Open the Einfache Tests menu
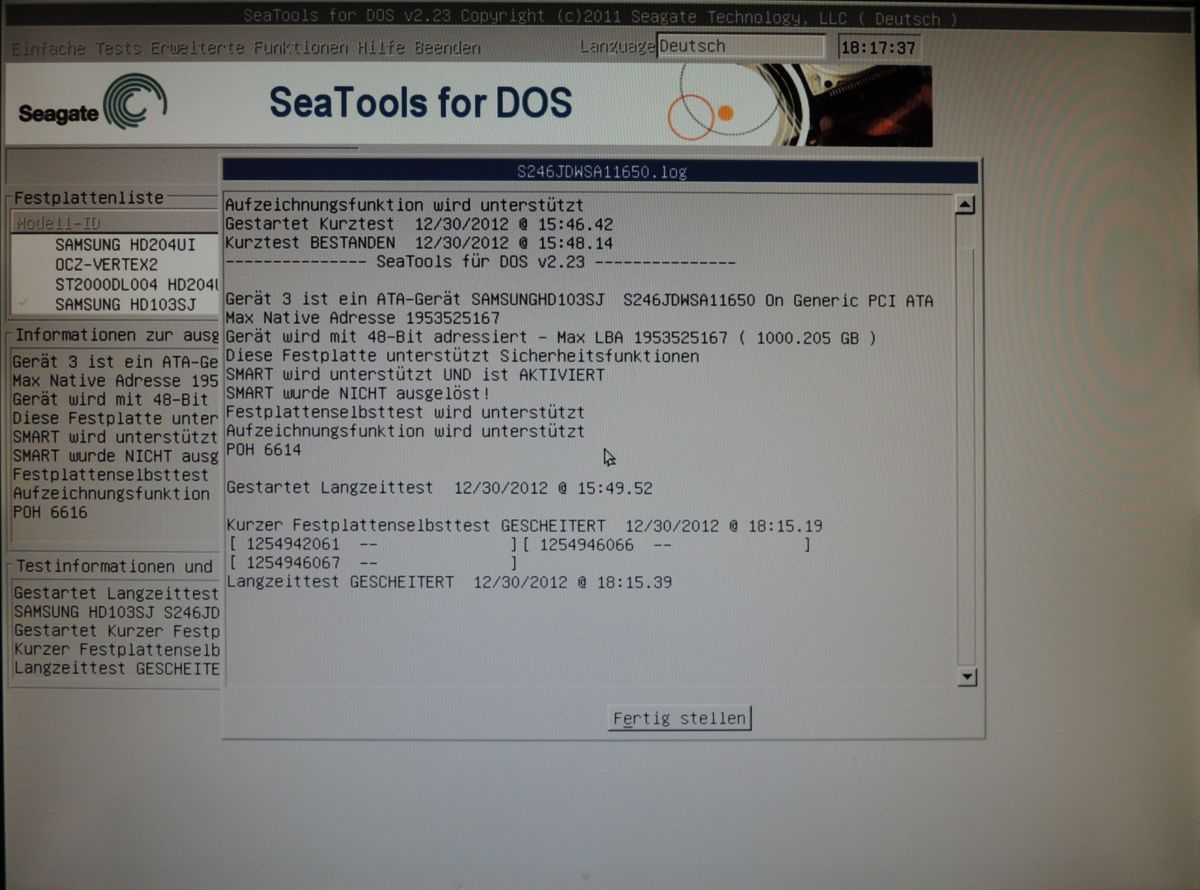 tap(77, 48)
